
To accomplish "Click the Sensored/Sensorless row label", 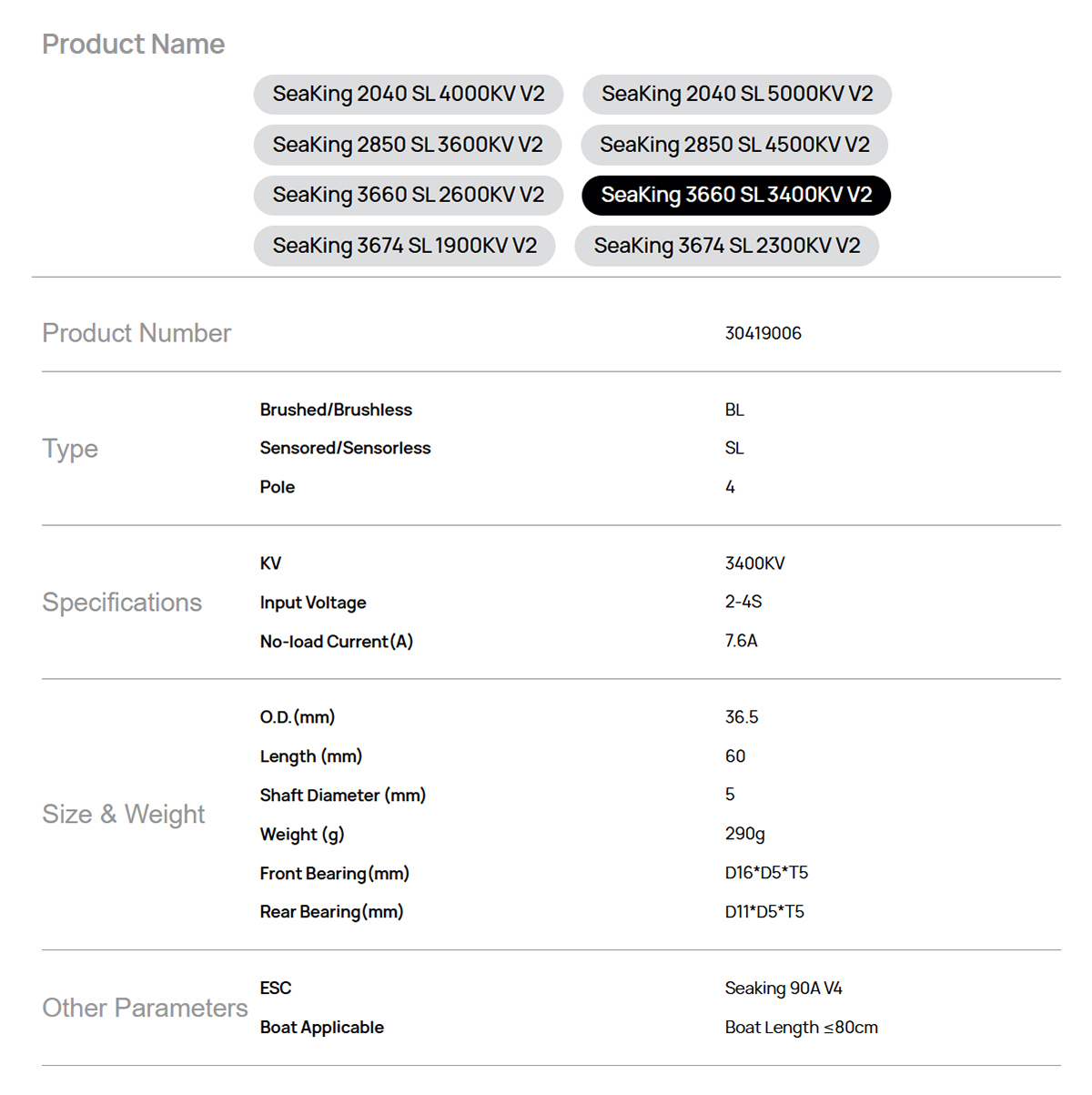I will [x=345, y=448].
